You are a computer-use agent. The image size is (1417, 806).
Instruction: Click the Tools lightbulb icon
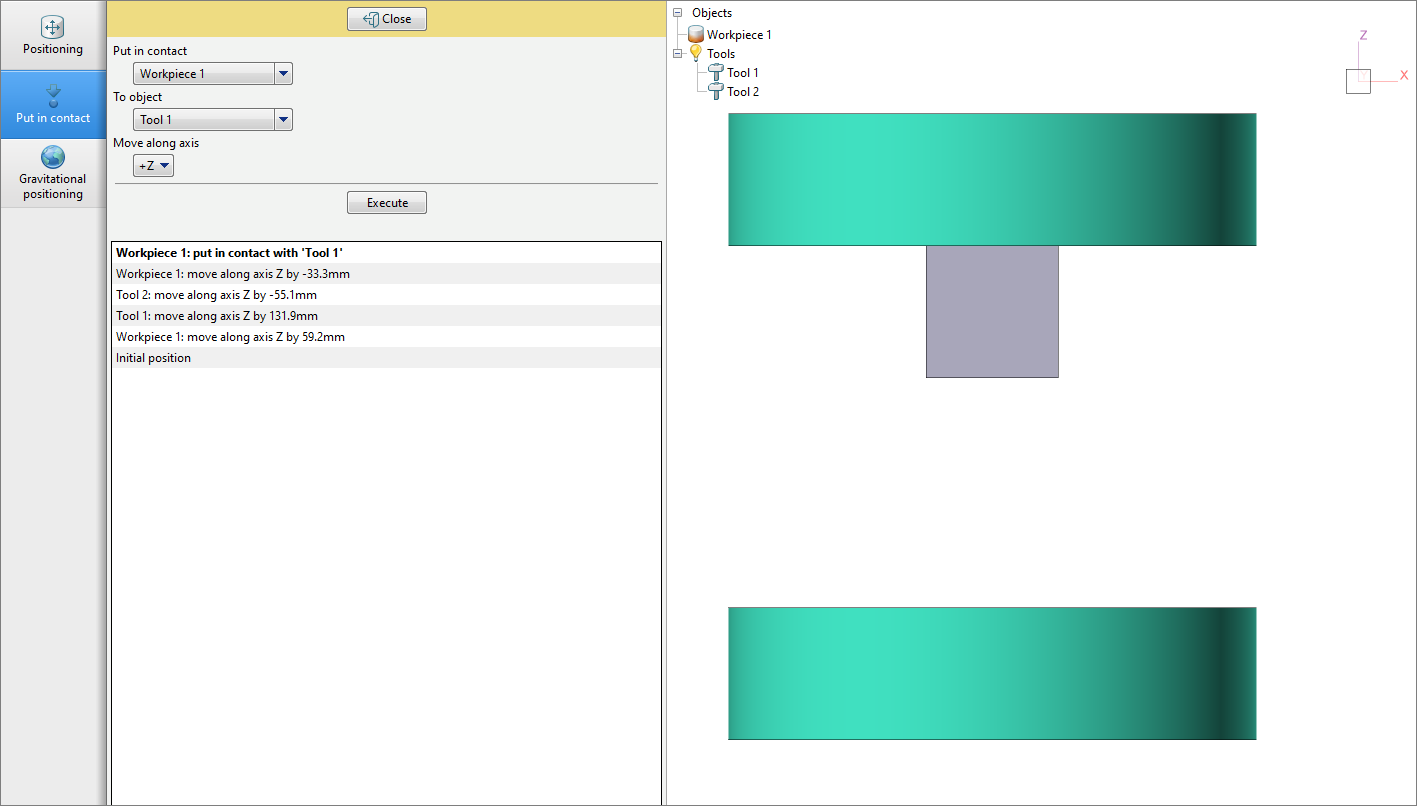point(696,53)
